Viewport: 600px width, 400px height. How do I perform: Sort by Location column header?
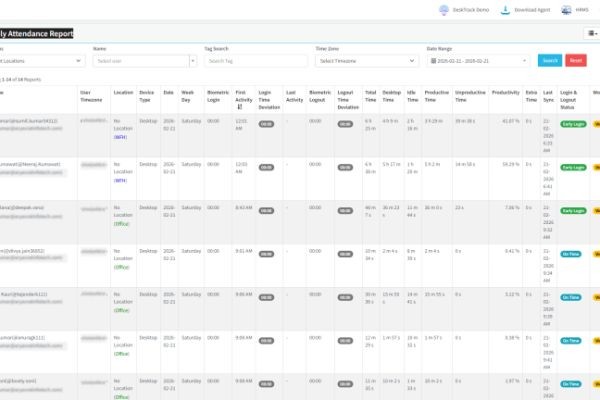click(123, 93)
